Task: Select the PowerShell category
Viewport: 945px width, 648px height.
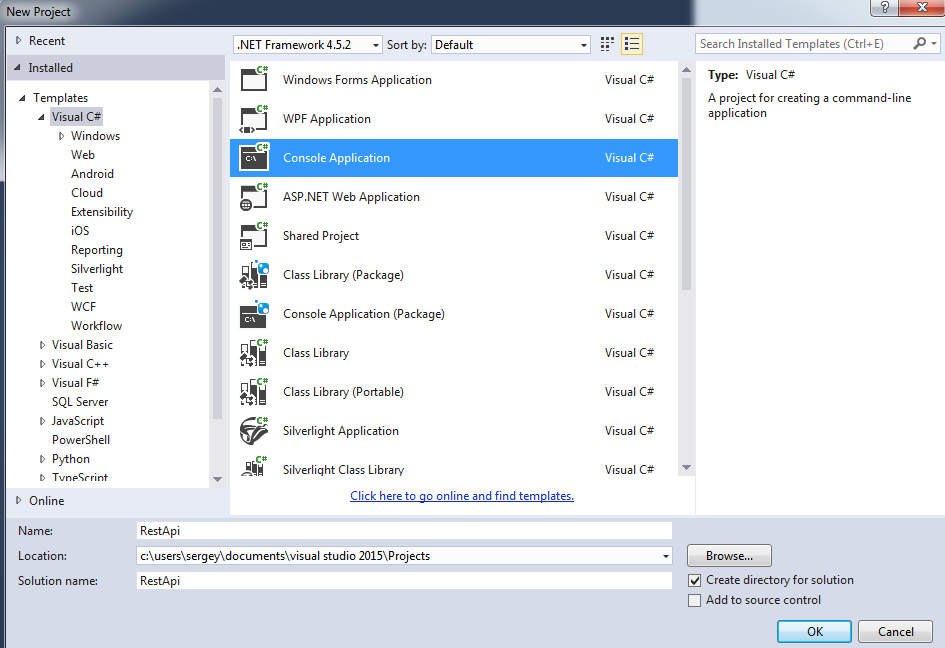Action: 81,440
